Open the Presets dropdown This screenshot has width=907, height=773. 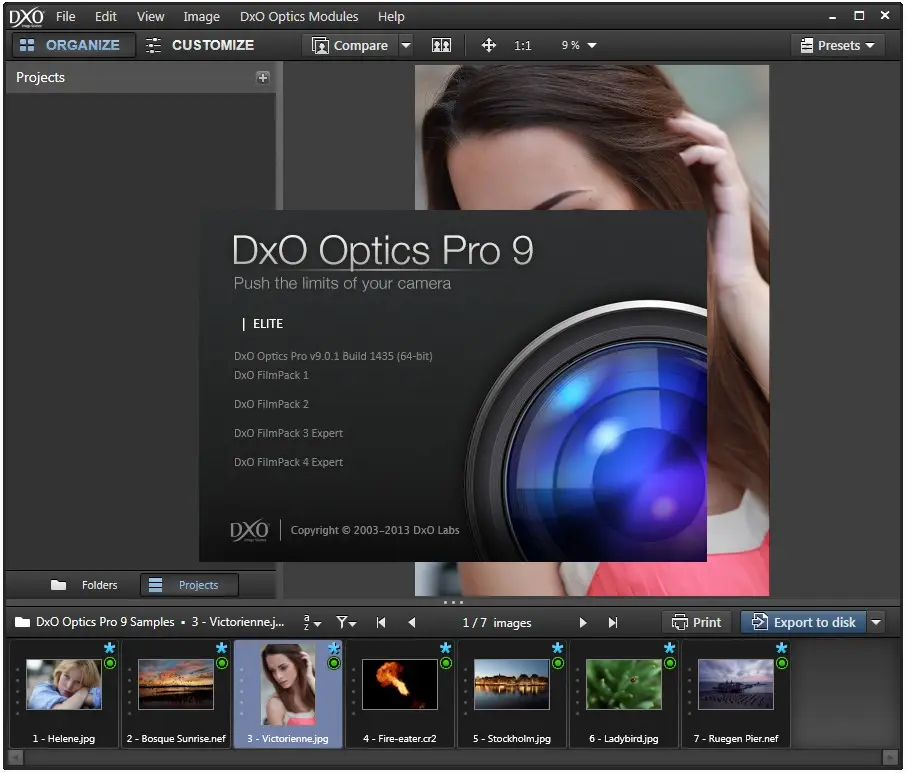point(838,45)
